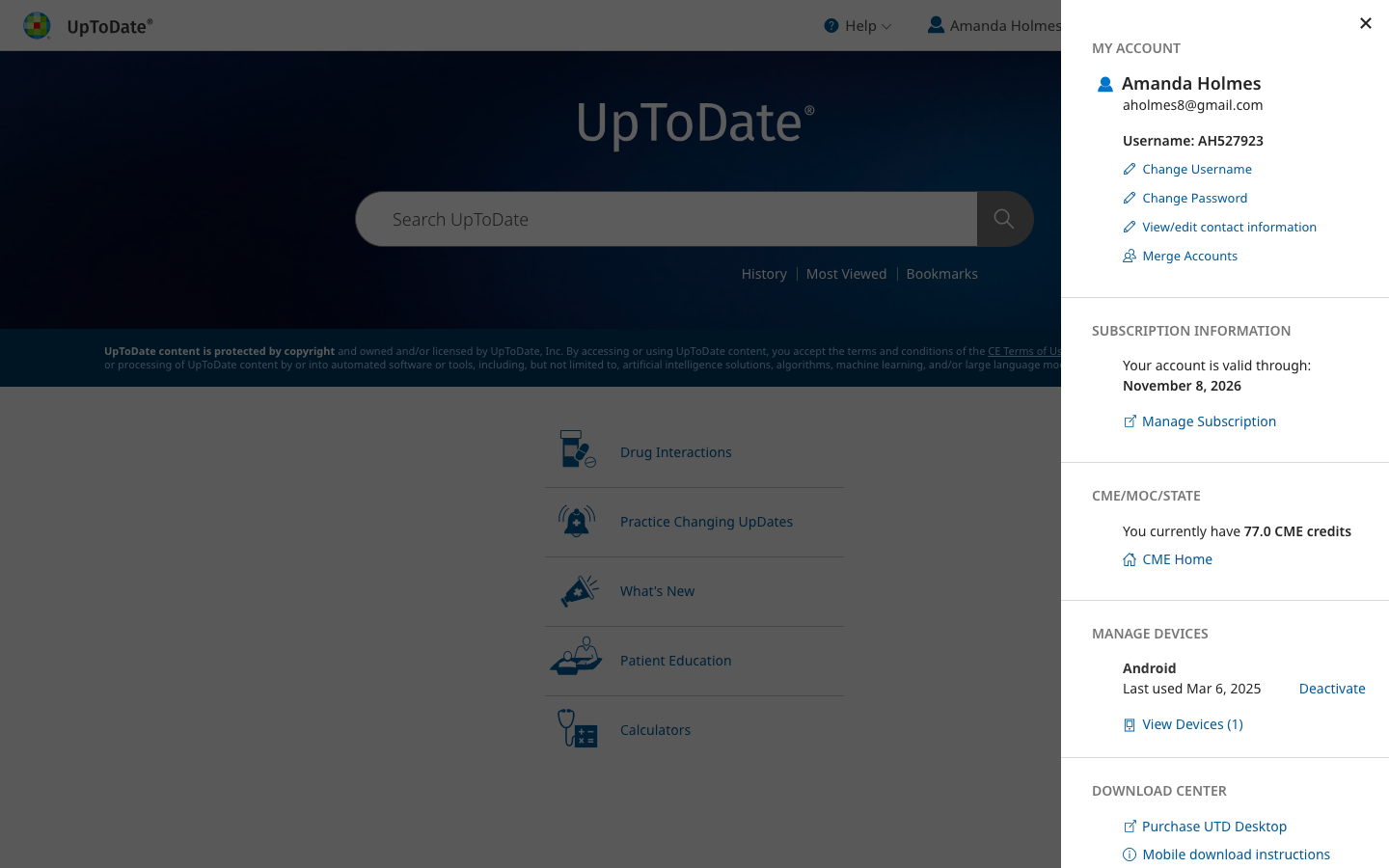Click the text 77.0 CME credits

(1297, 531)
